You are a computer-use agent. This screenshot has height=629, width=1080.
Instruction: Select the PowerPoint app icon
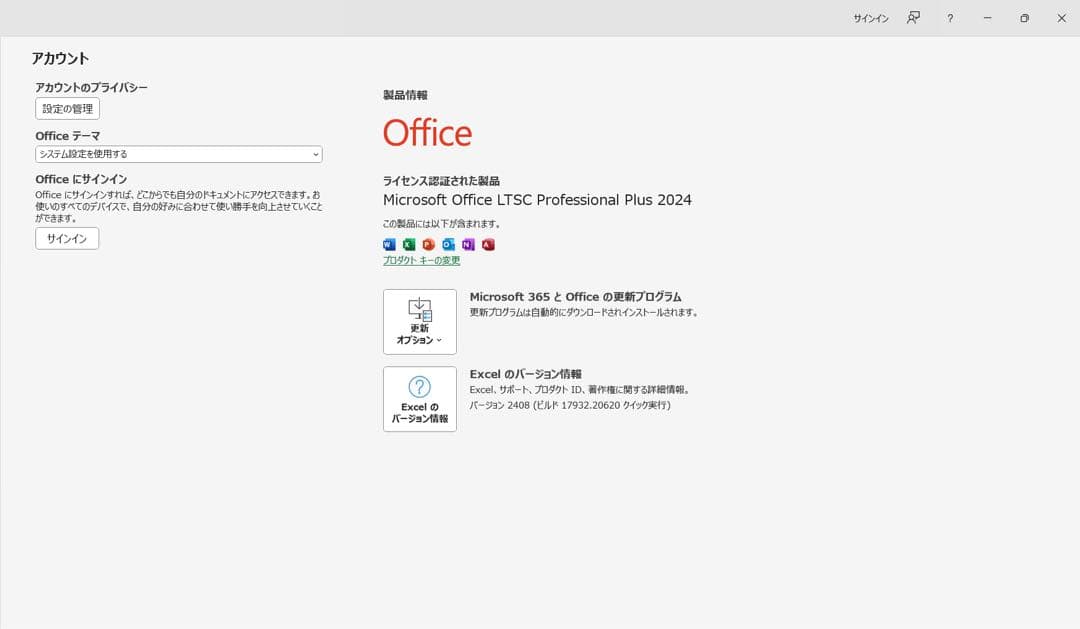pos(428,244)
